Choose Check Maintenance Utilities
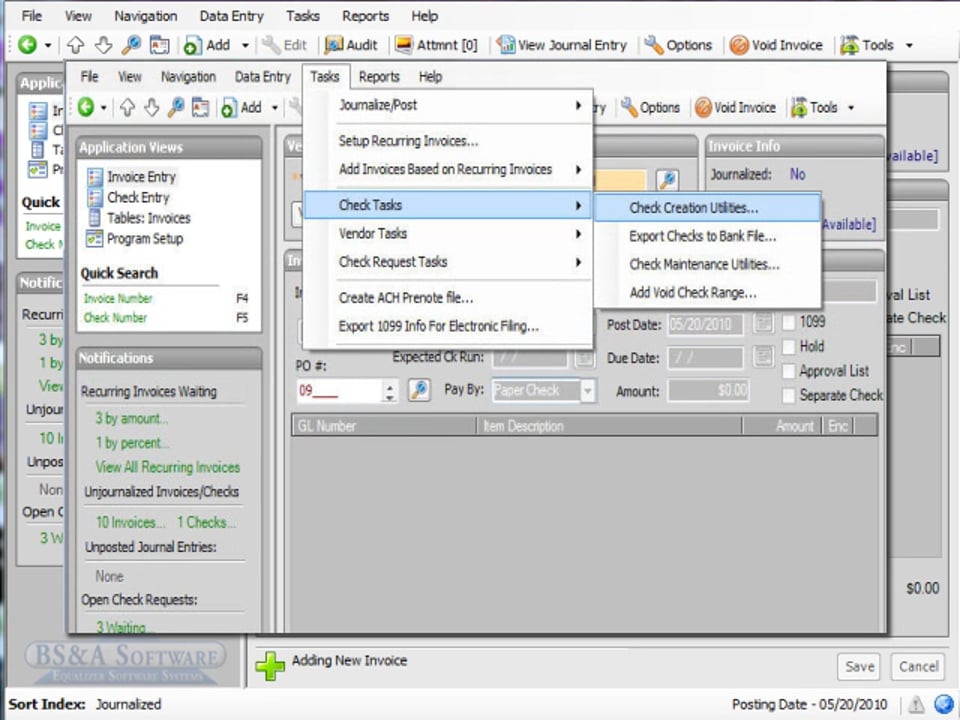The height and width of the screenshot is (720, 960). (x=707, y=264)
